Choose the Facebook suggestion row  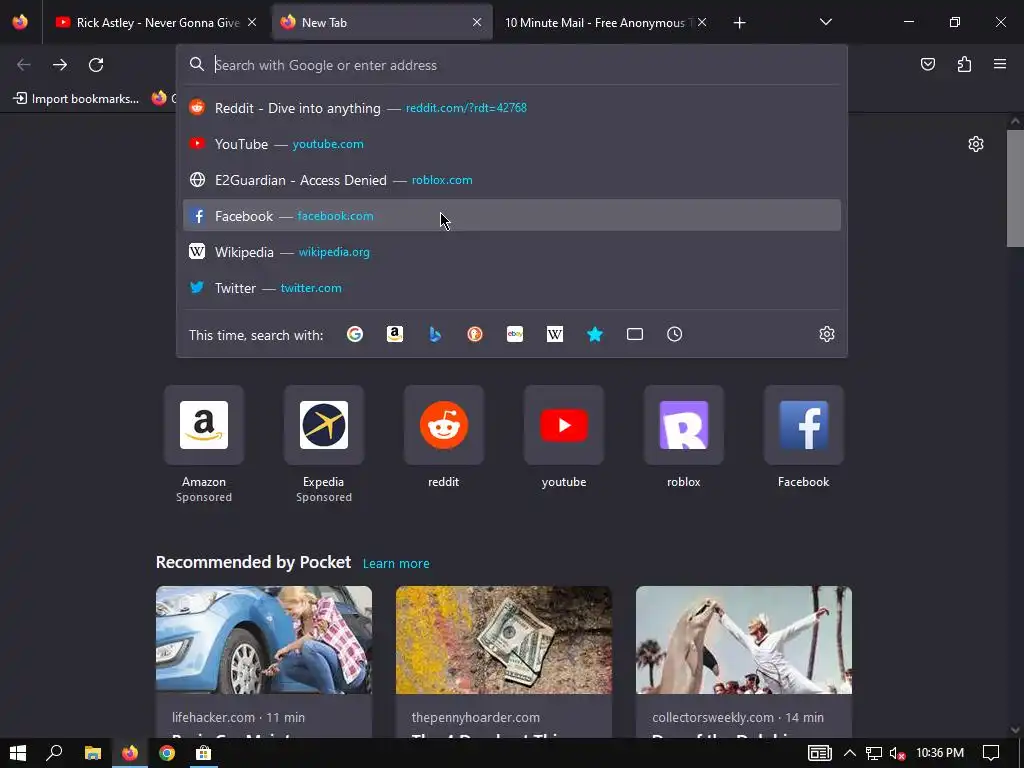(x=511, y=216)
